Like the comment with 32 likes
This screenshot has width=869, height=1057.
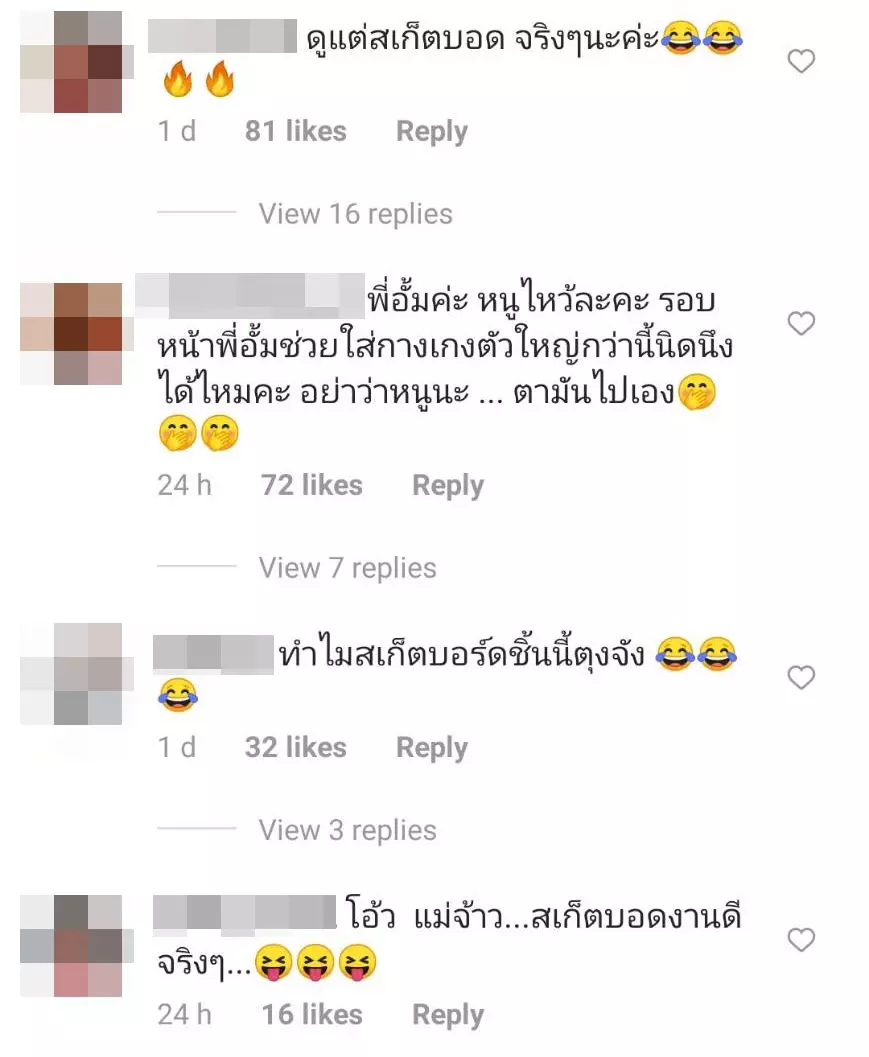pyautogui.click(x=801, y=677)
